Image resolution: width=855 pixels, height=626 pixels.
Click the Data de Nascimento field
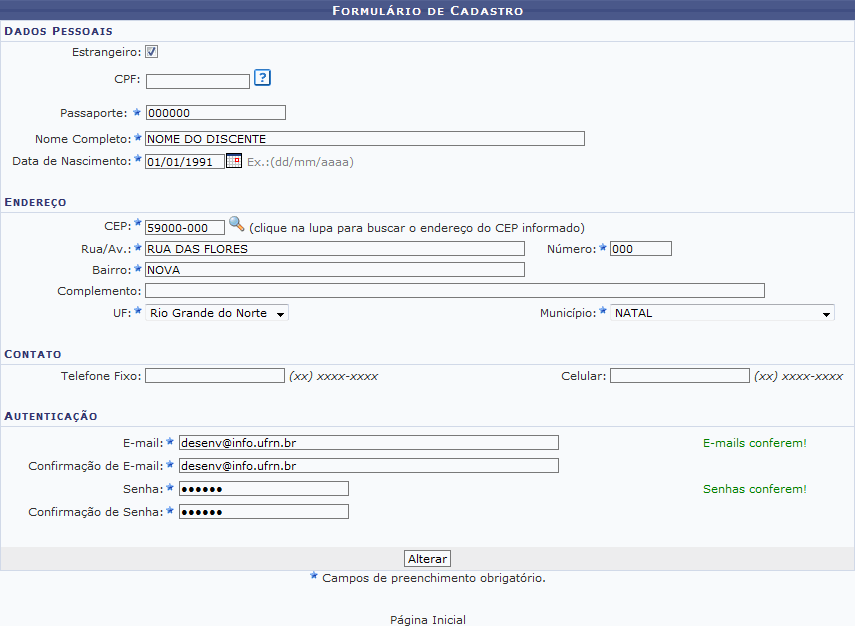point(184,161)
